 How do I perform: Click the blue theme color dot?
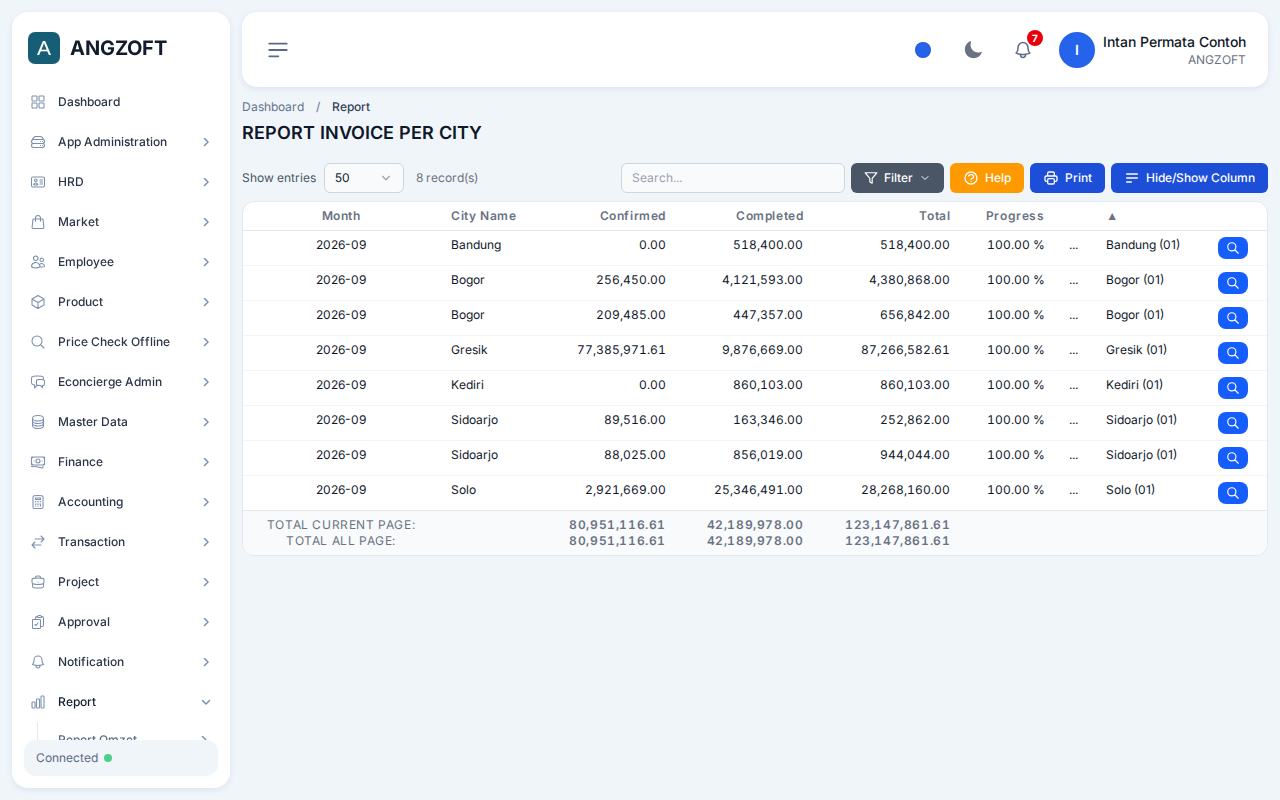(x=923, y=50)
